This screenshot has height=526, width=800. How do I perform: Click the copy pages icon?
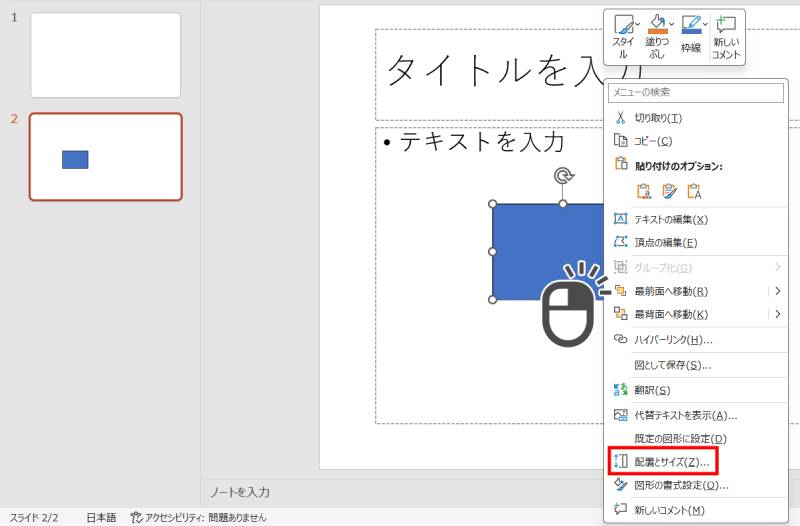point(620,140)
